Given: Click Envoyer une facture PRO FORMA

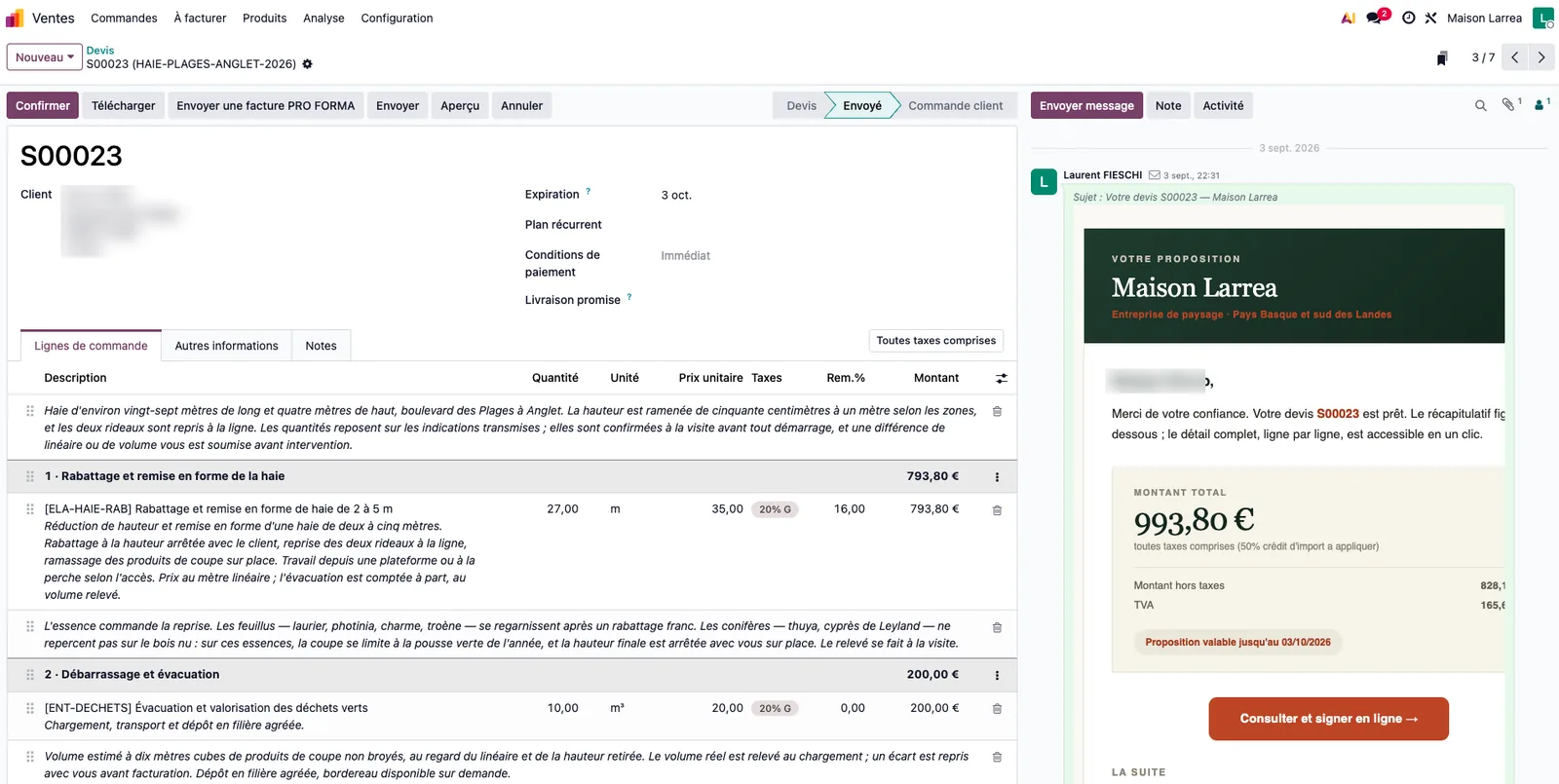Looking at the screenshot, I should coord(266,105).
